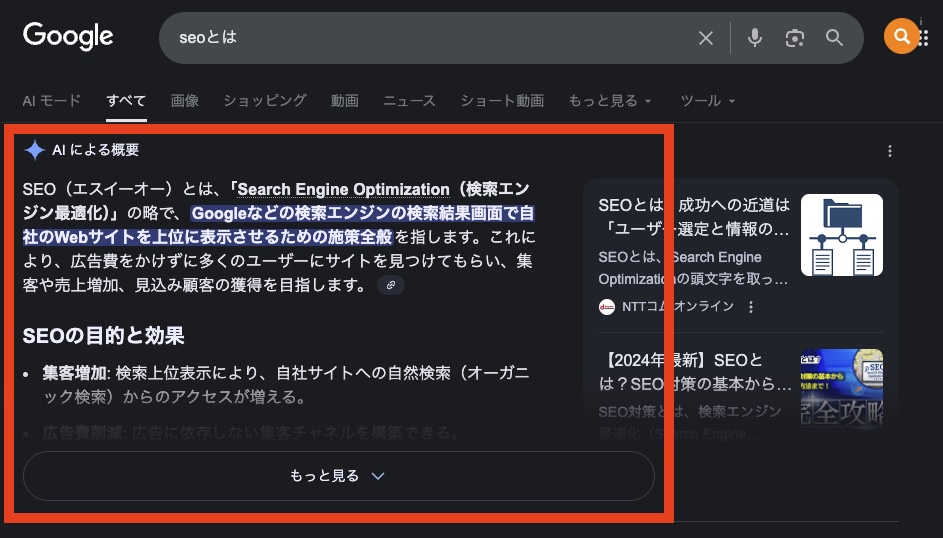Click the NTTコム オンライン favicon

(607, 307)
